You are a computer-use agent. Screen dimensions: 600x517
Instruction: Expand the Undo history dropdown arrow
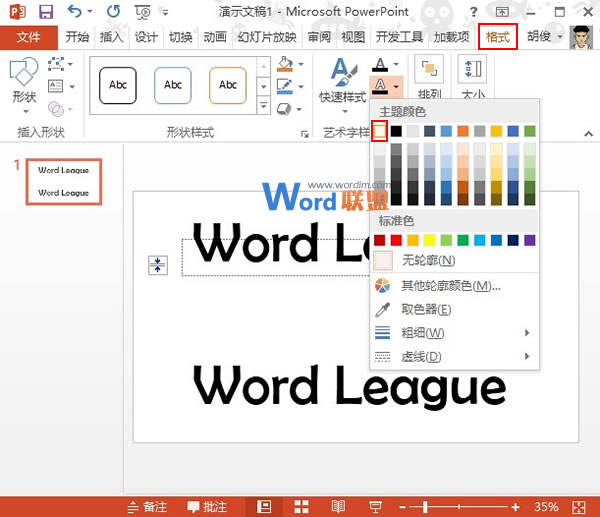coord(90,11)
